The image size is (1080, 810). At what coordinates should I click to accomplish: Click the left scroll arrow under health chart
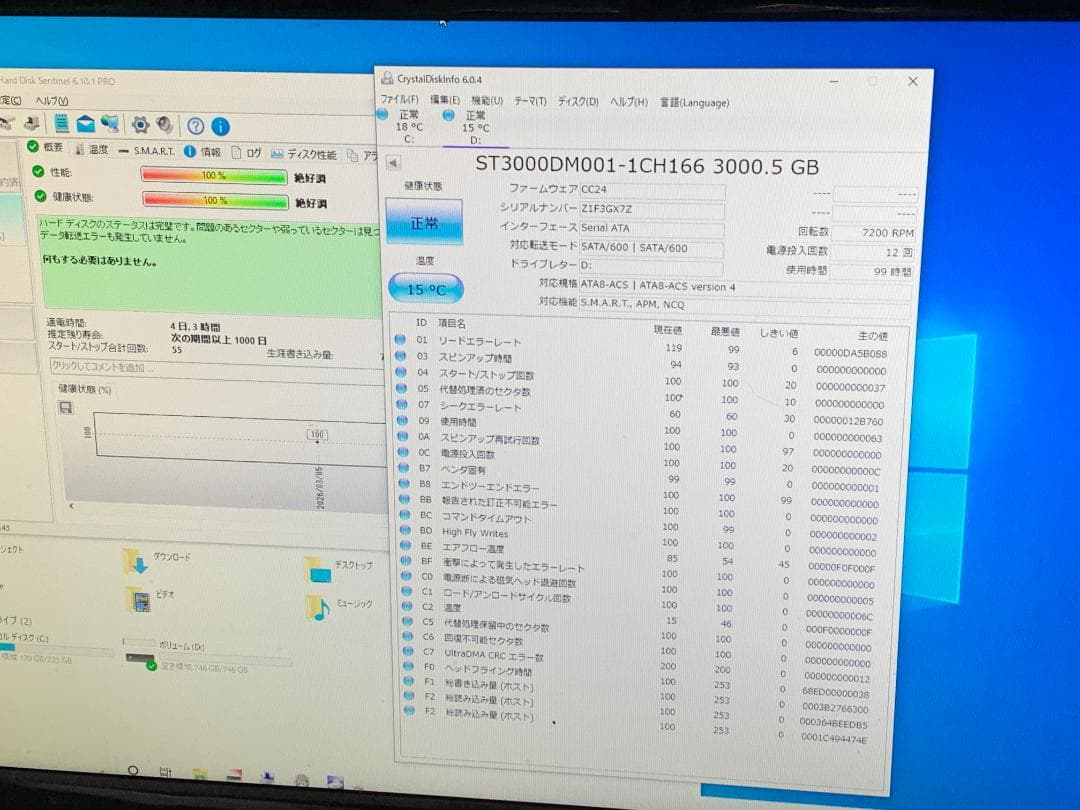pos(72,506)
